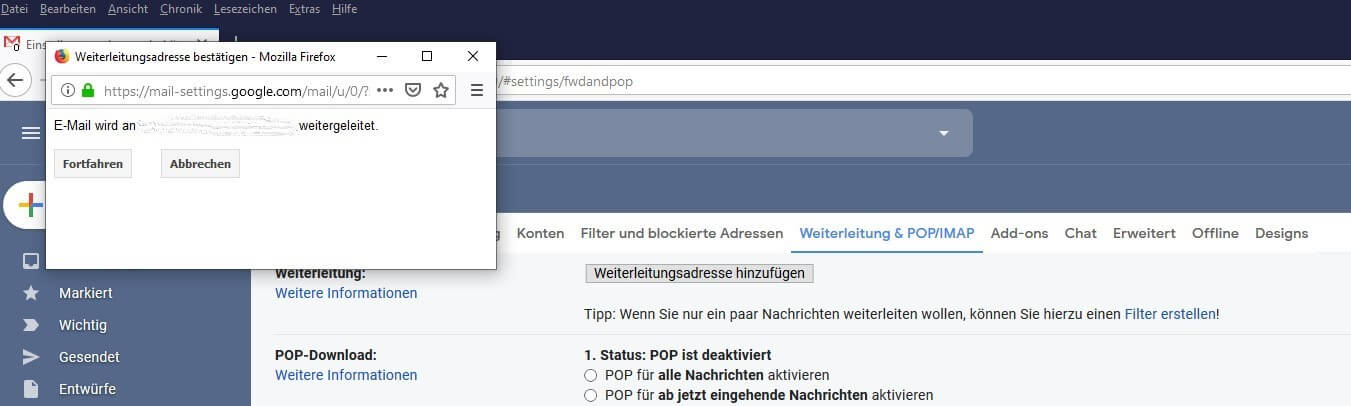Click the Firefox logo in popup title bar
1351x406 pixels.
point(62,57)
